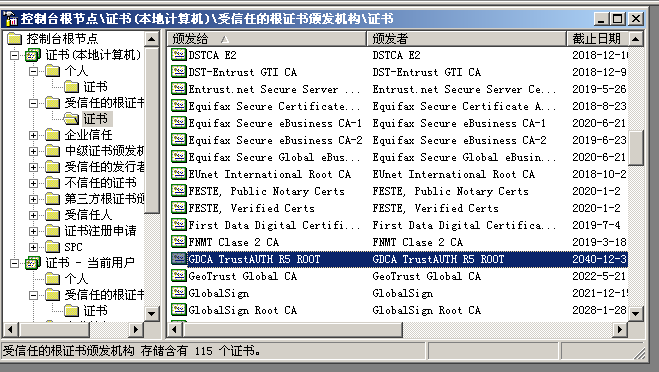Click the FESTE, Verified Certs icon
This screenshot has width=659, height=372.
coord(179,208)
